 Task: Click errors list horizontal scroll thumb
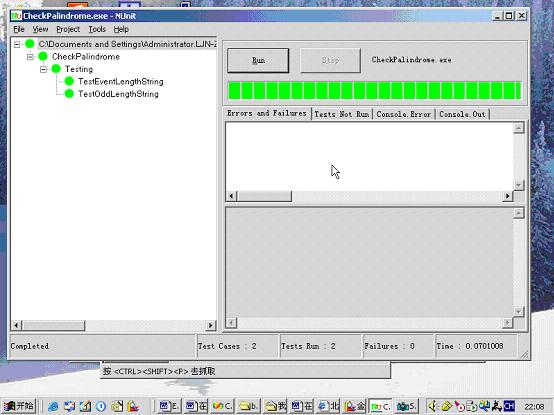point(264,196)
